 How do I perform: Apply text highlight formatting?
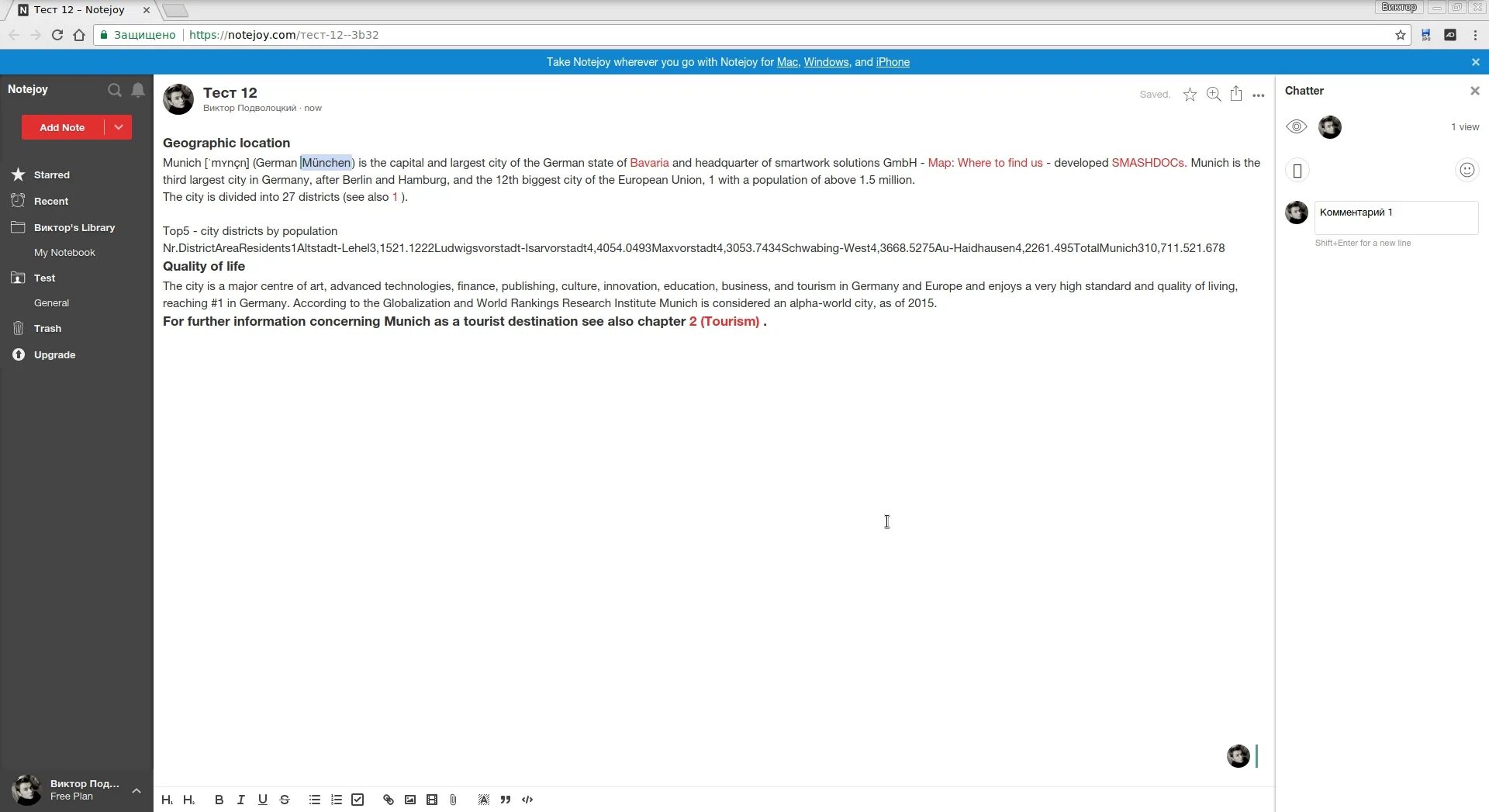(x=484, y=800)
